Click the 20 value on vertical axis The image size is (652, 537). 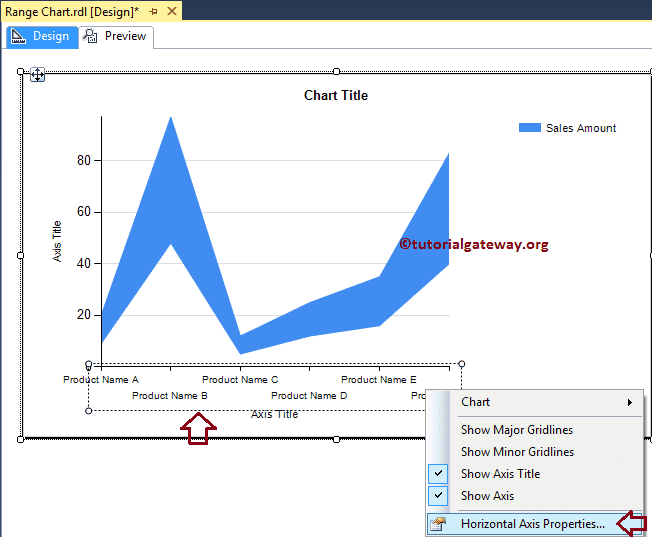click(x=84, y=315)
